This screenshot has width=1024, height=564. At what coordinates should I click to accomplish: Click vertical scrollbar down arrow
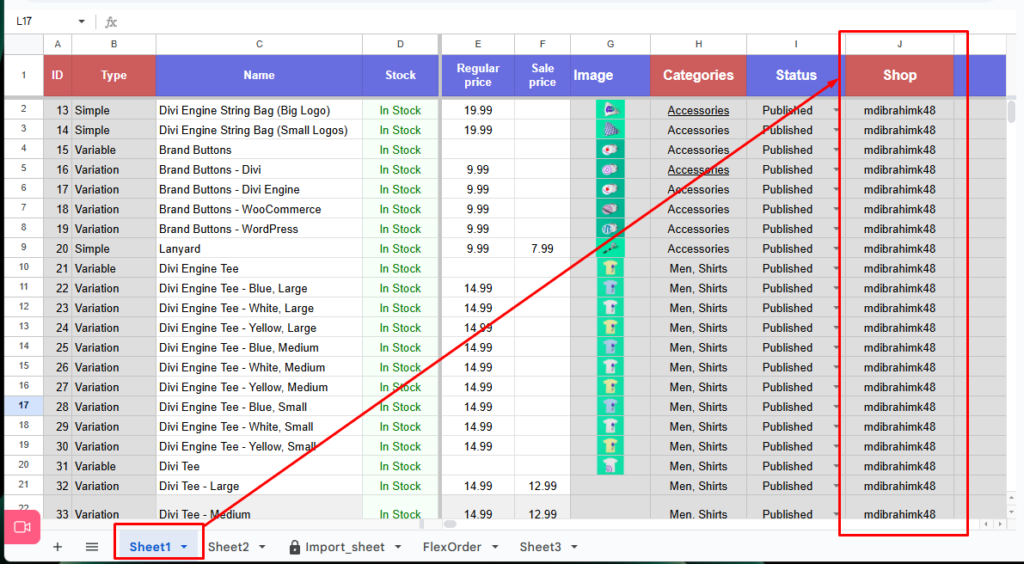tap(1012, 511)
